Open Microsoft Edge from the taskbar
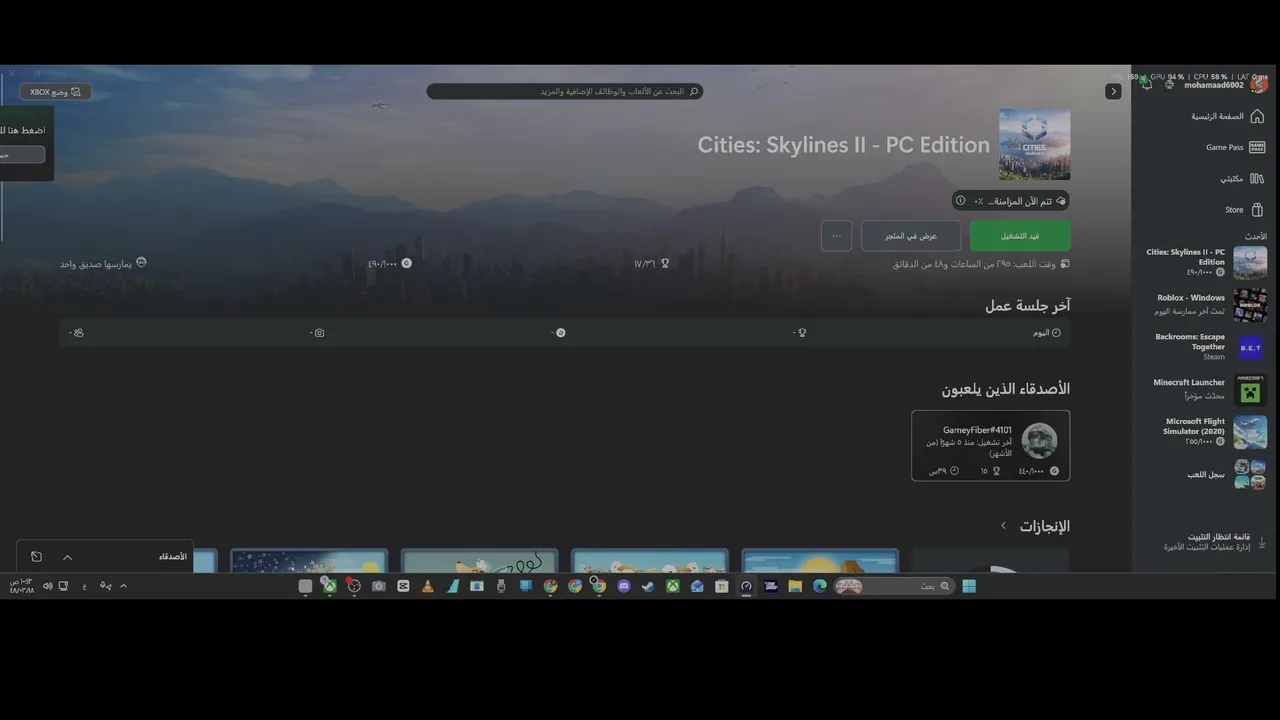 point(820,586)
